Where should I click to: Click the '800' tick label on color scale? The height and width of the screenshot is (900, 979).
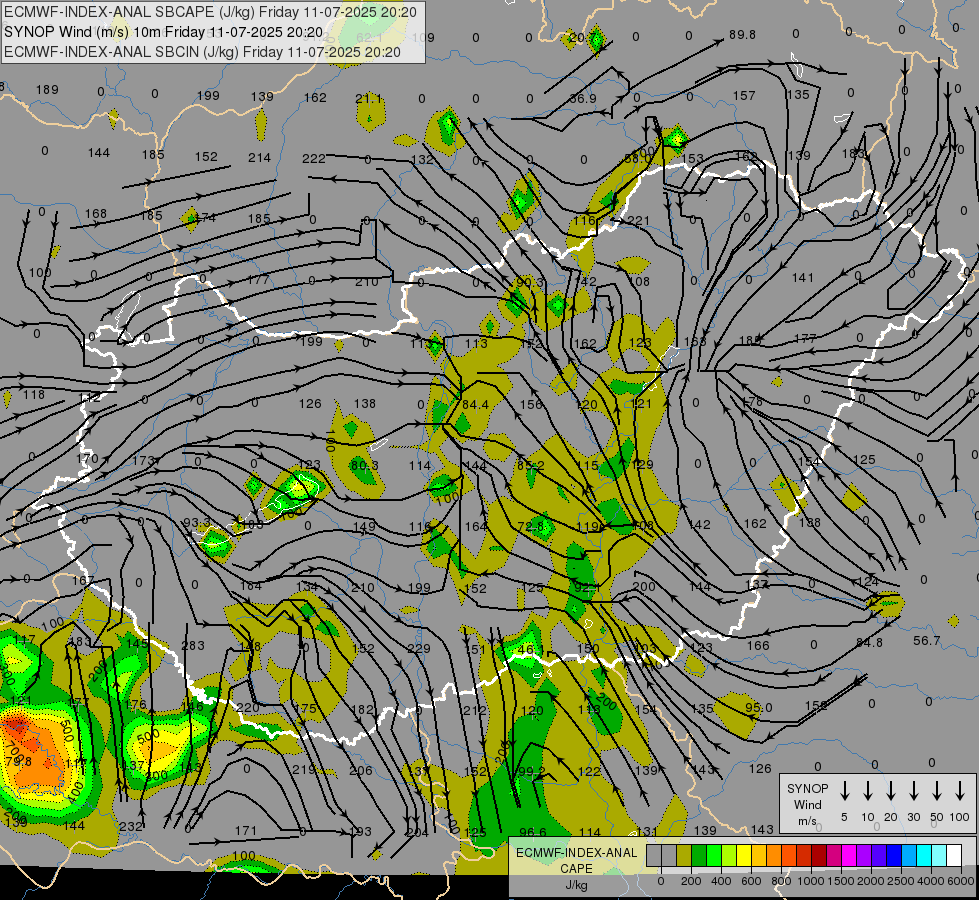(x=781, y=881)
